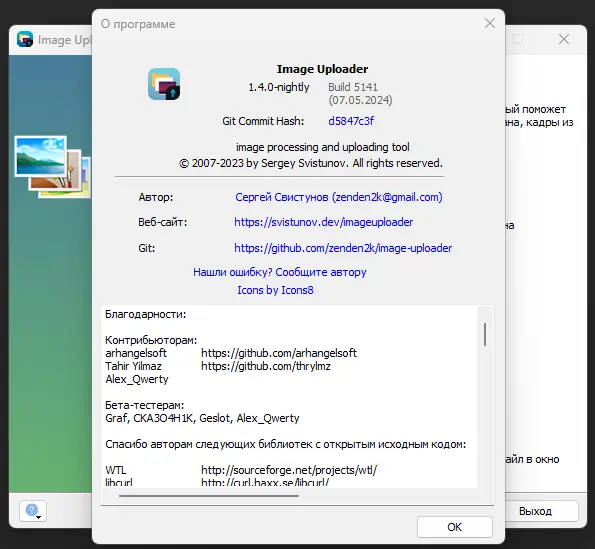Click 'Git Commit Hash:' label

[x=263, y=121]
